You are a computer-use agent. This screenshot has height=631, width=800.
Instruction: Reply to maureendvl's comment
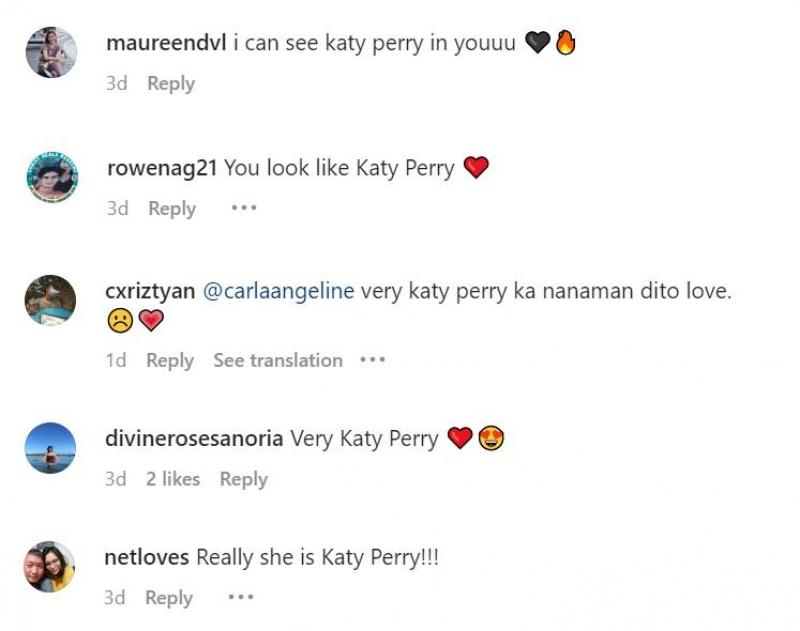pos(170,83)
